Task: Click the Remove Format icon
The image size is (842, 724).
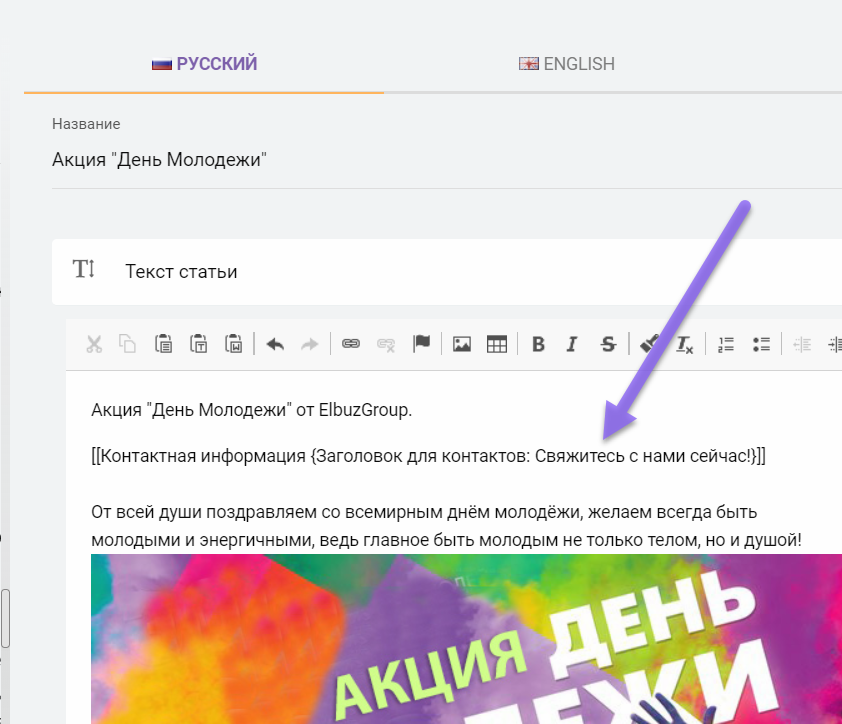Action: coord(684,345)
